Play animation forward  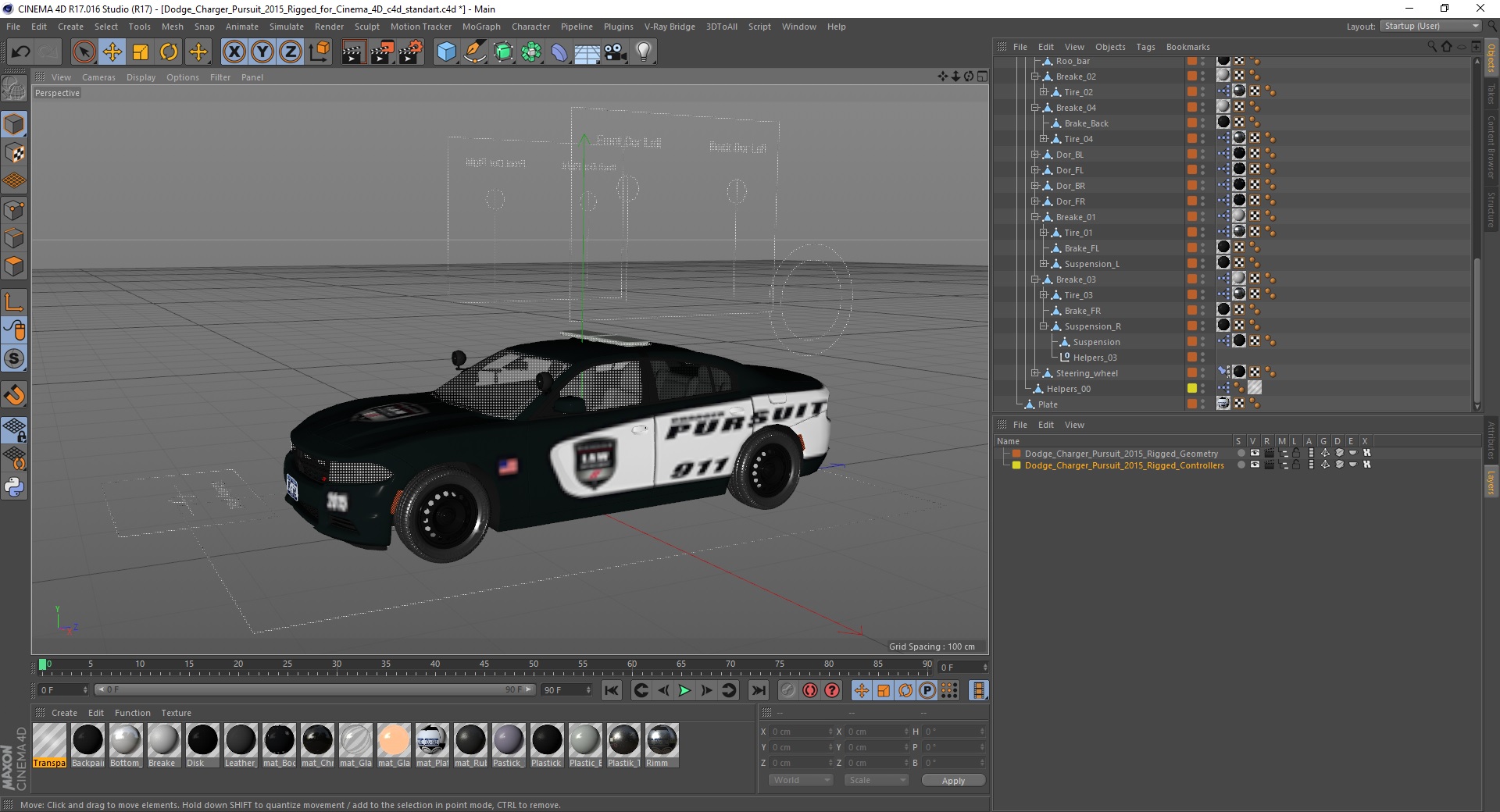[x=684, y=690]
